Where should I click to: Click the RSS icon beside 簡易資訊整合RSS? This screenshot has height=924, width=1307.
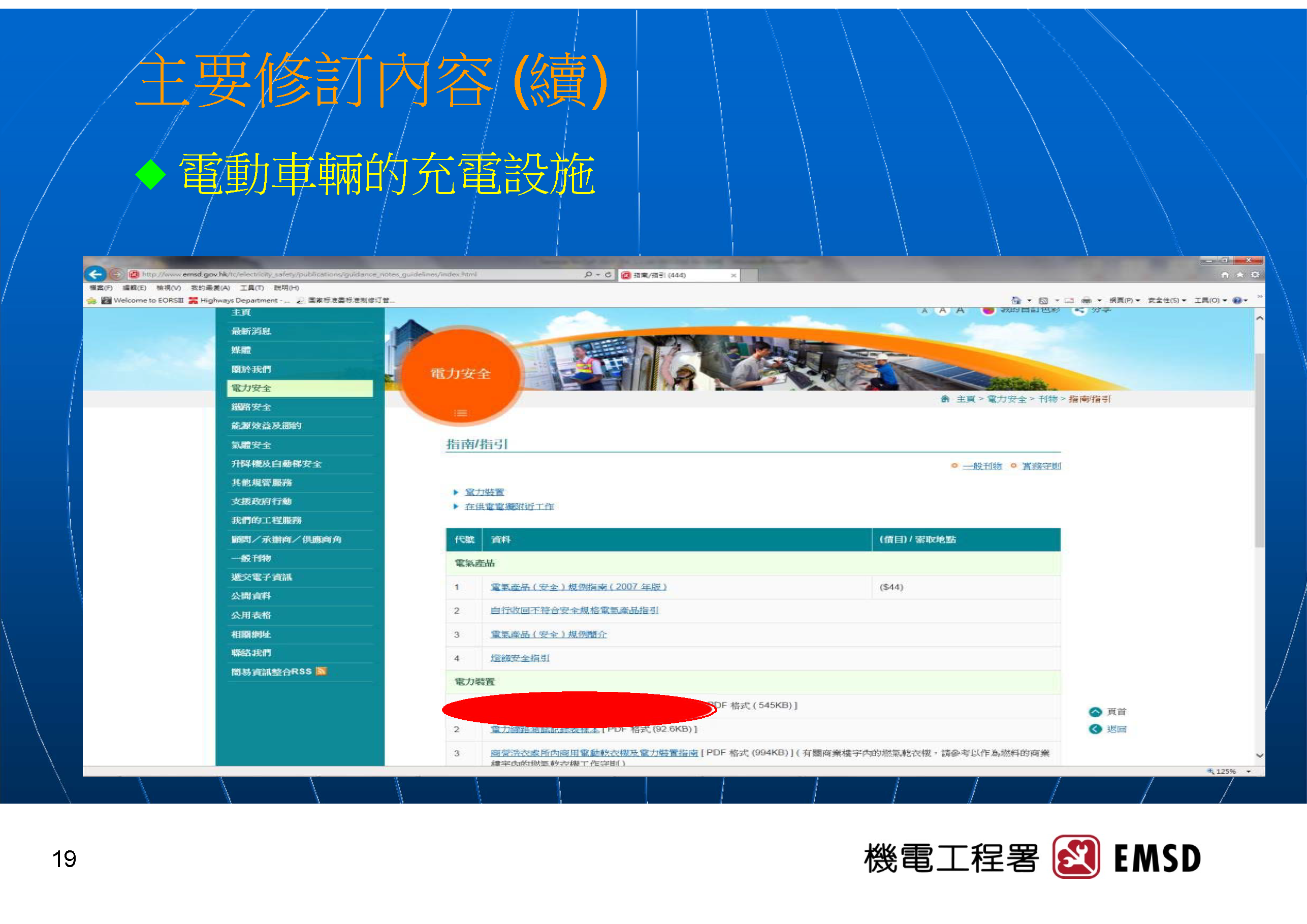321,671
